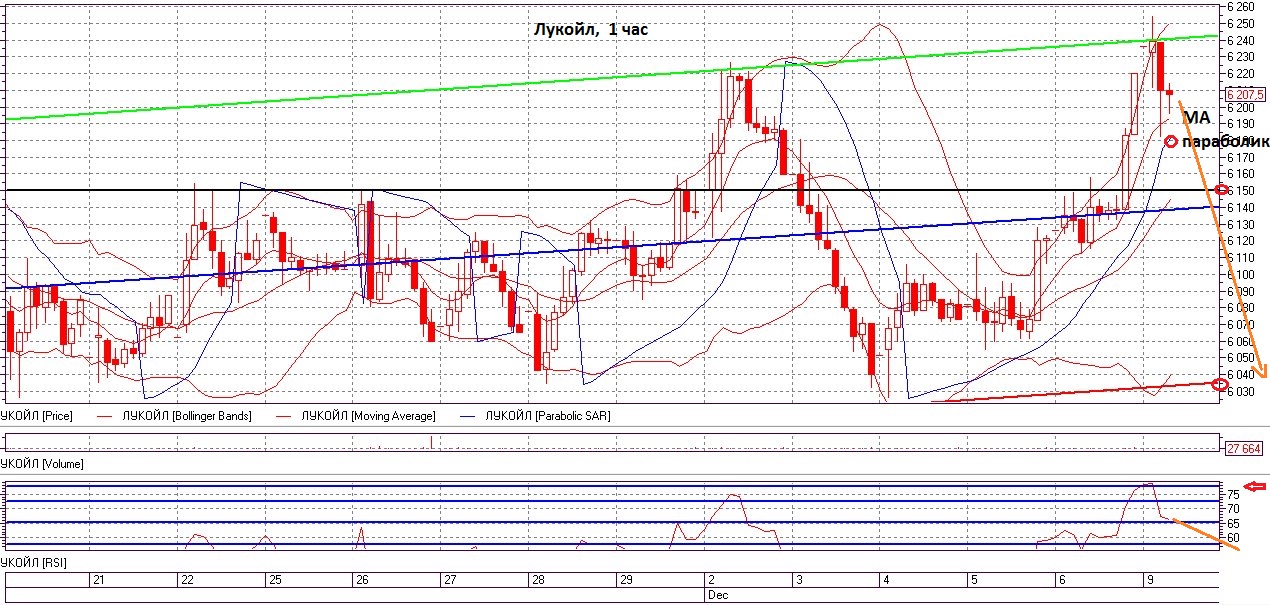Click the ЛУКОЙЛ [RSI] panel label
The height and width of the screenshot is (605, 1270).
(32, 564)
